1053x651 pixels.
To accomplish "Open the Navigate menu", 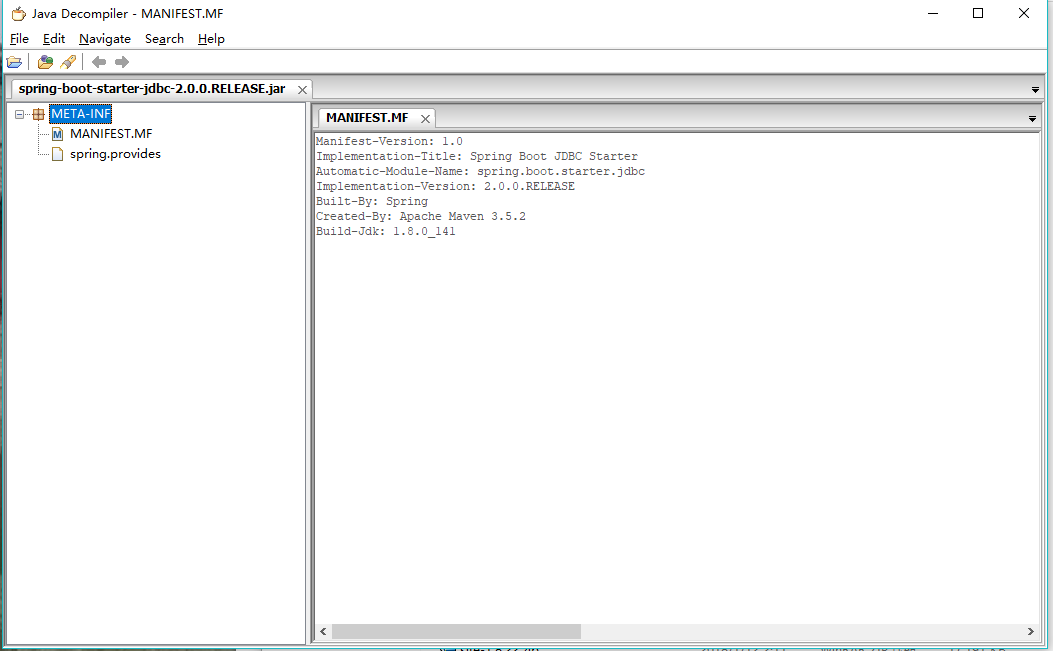I will pyautogui.click(x=105, y=39).
